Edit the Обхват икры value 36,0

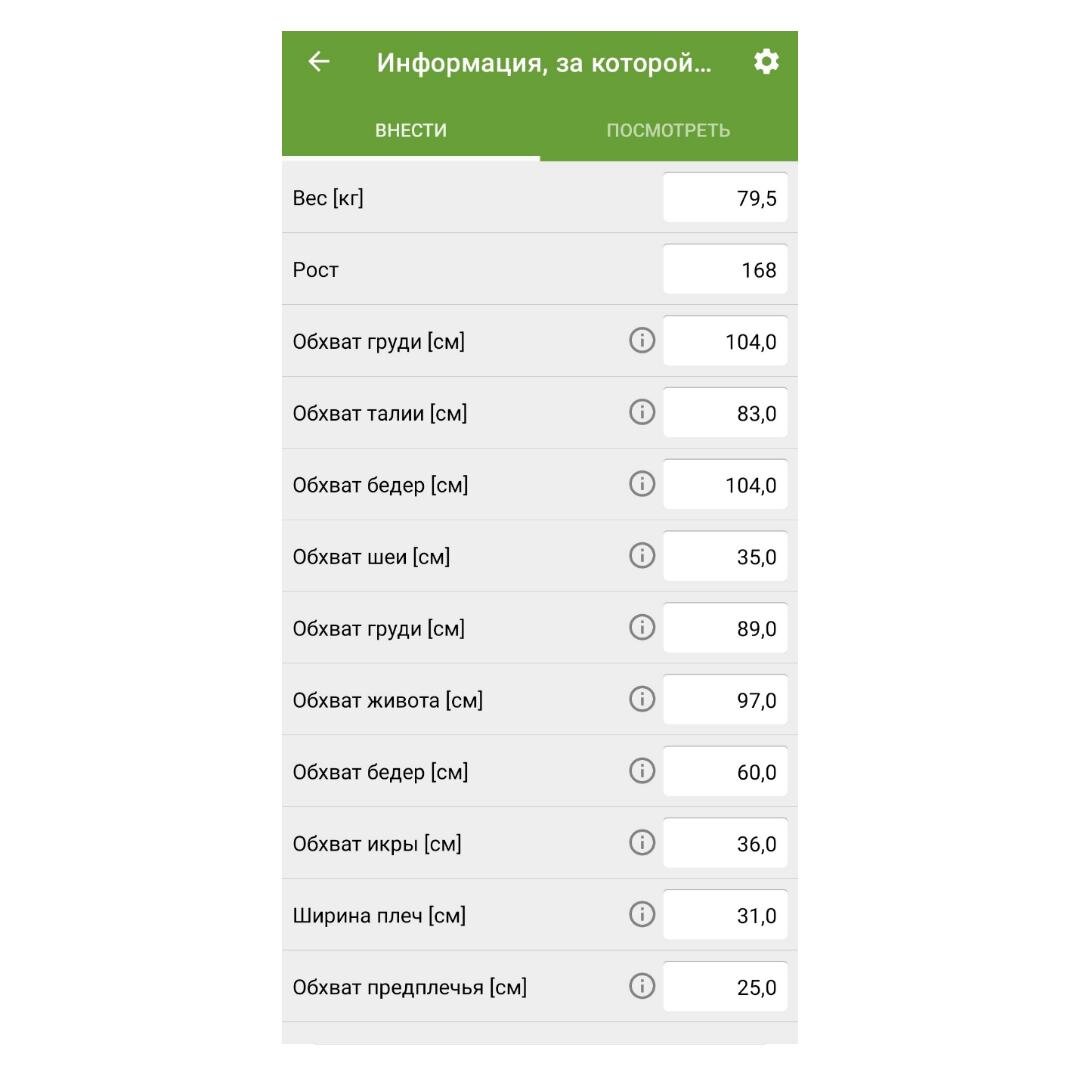tap(725, 844)
